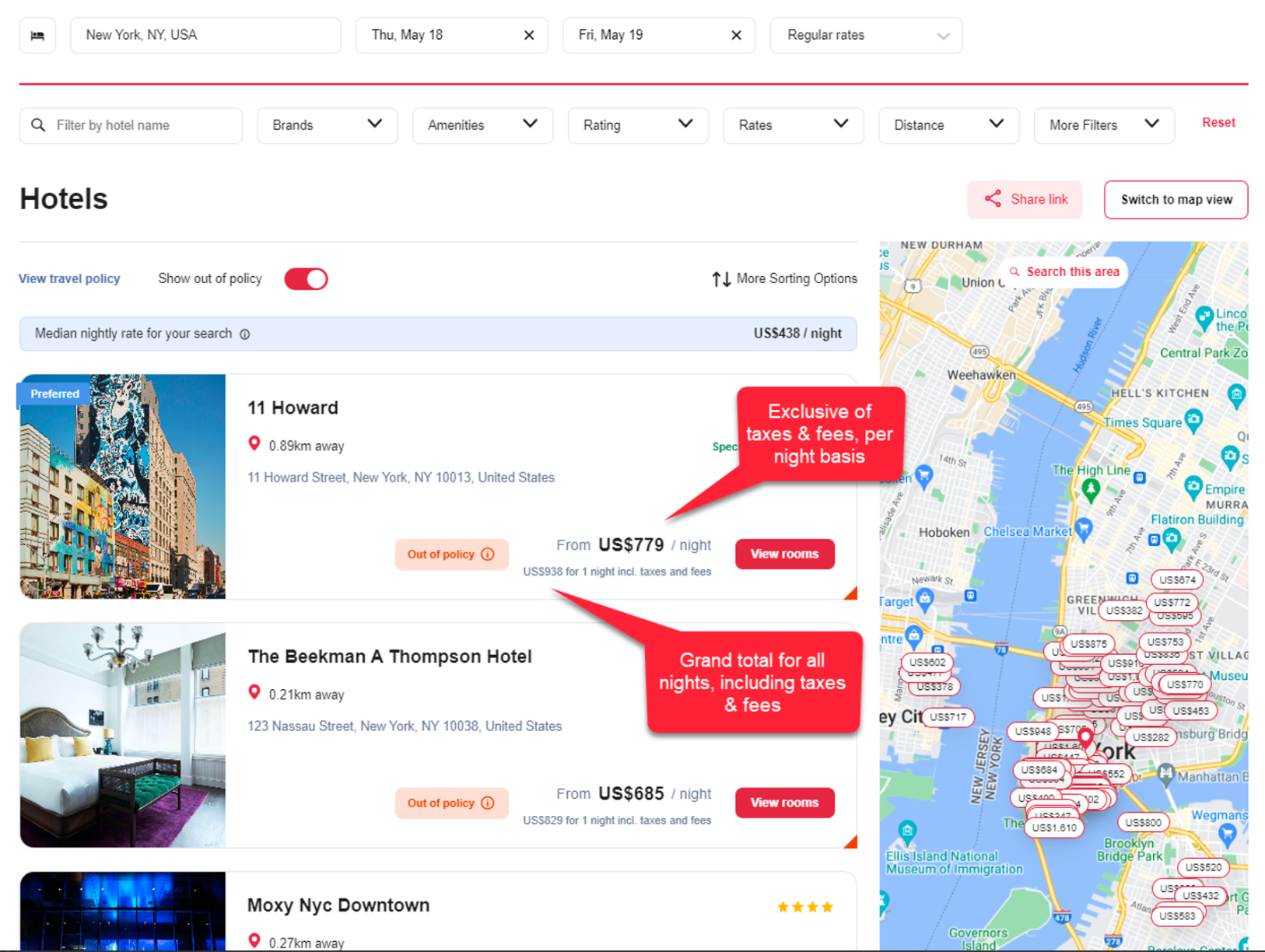Click the Share link button
1265x952 pixels.
[1025, 200]
